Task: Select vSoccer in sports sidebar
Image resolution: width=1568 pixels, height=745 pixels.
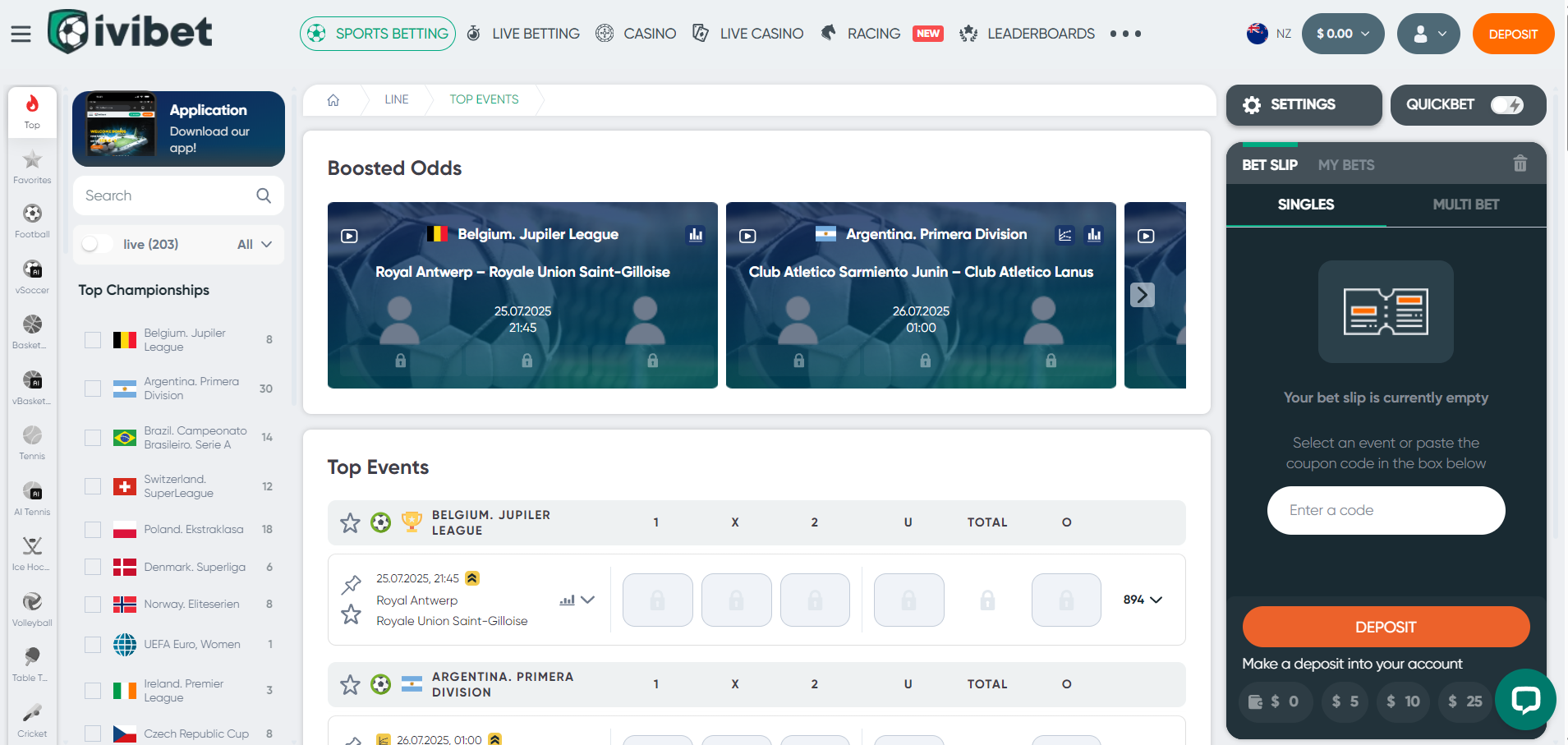Action: pyautogui.click(x=32, y=277)
